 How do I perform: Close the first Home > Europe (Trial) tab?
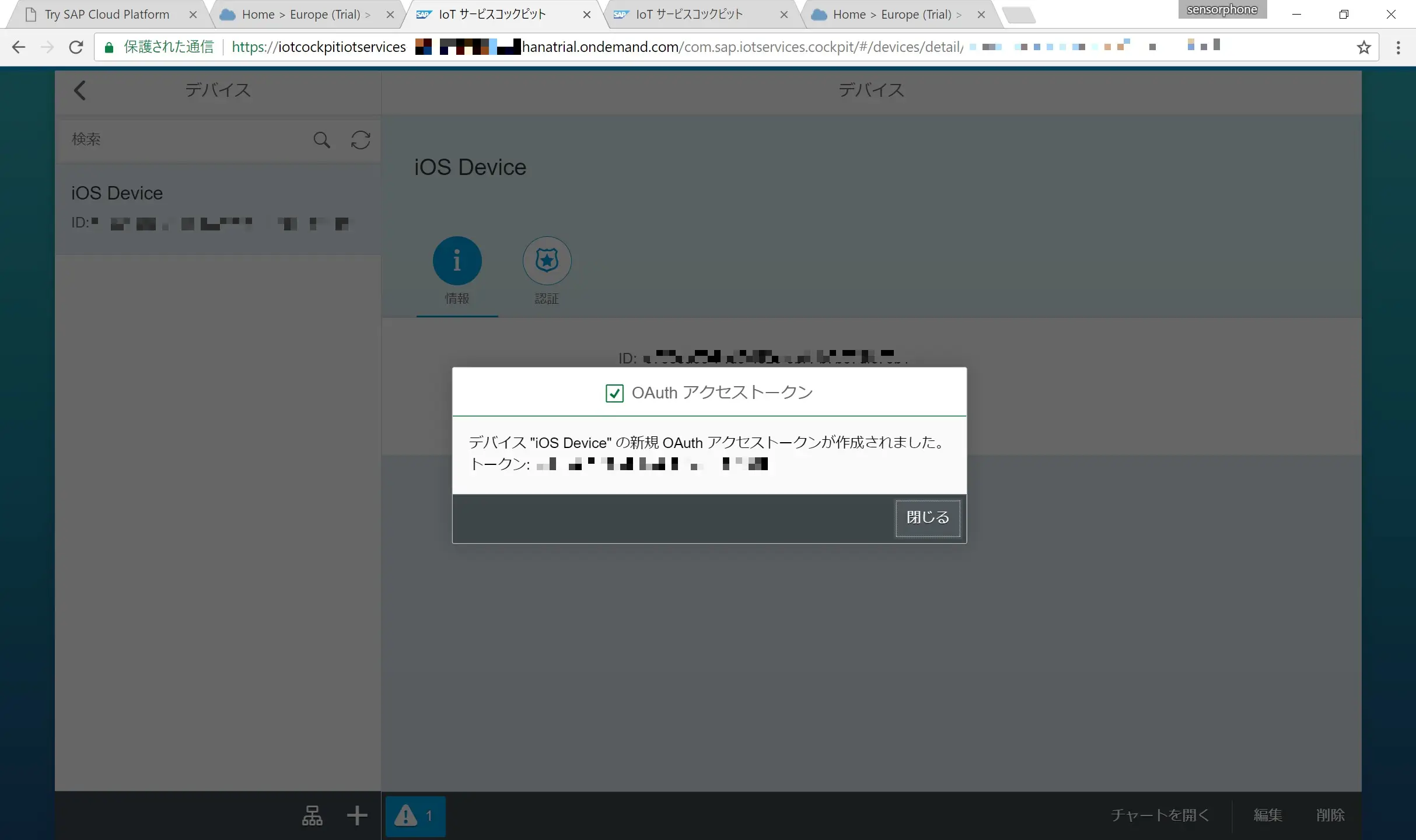390,15
